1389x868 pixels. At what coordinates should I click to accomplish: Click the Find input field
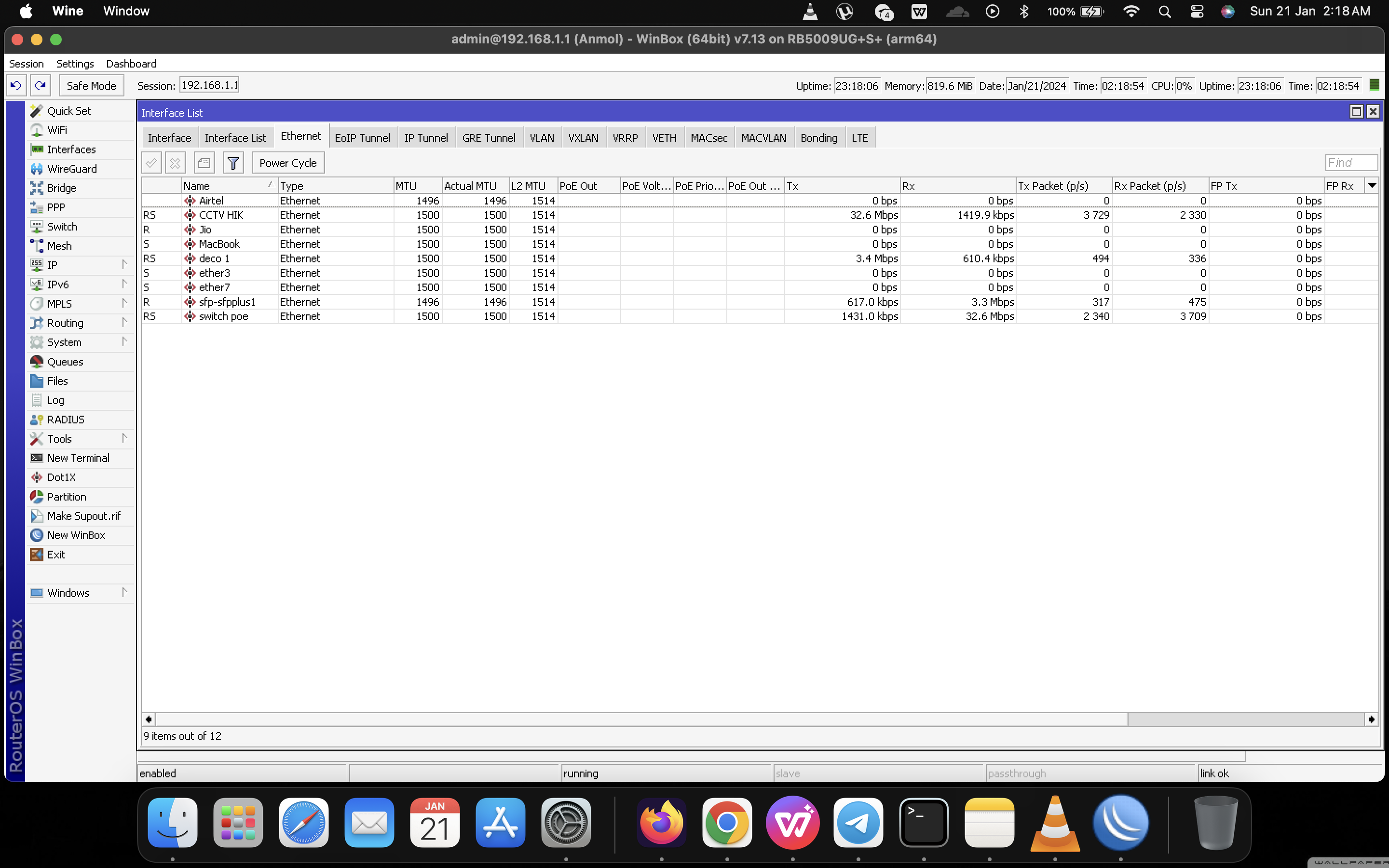(x=1350, y=163)
